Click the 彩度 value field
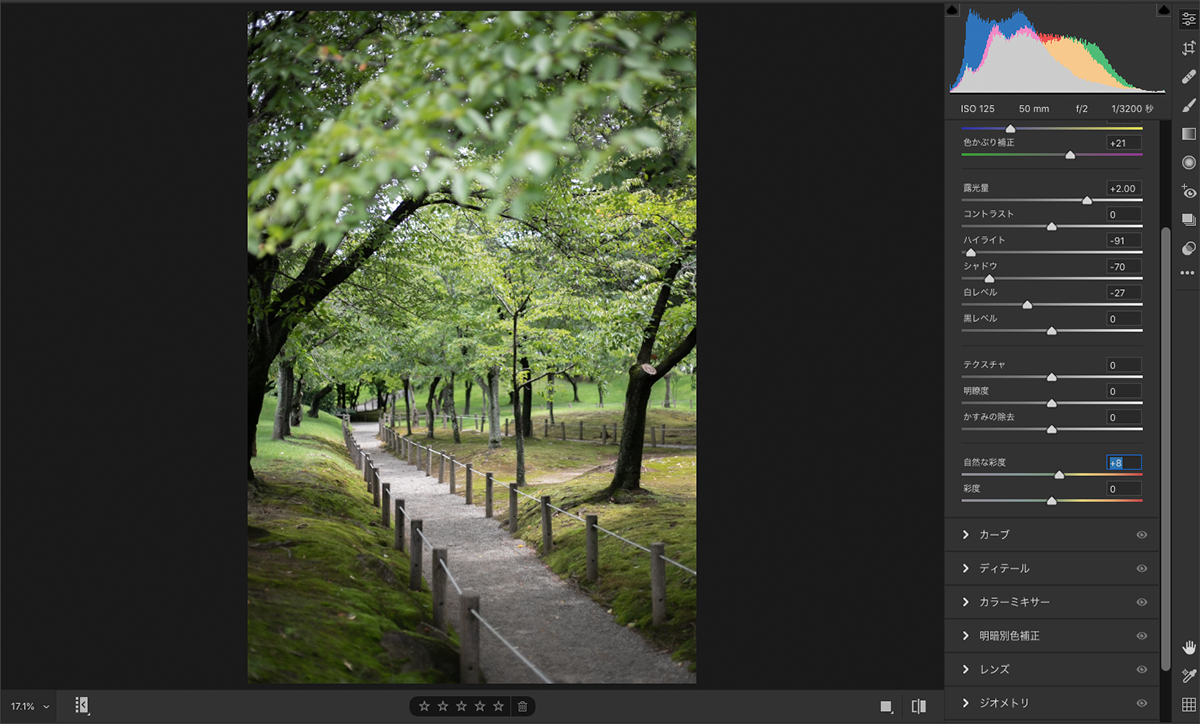1200x724 pixels. [x=1124, y=489]
